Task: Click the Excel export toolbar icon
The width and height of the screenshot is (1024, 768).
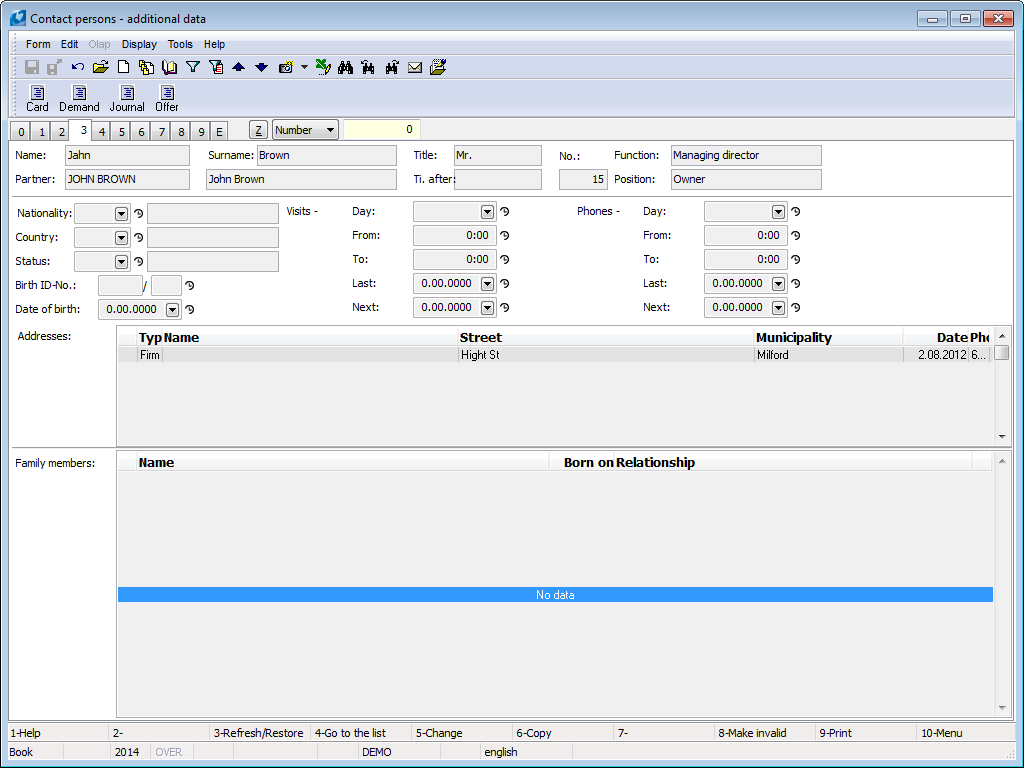Action: click(x=323, y=67)
